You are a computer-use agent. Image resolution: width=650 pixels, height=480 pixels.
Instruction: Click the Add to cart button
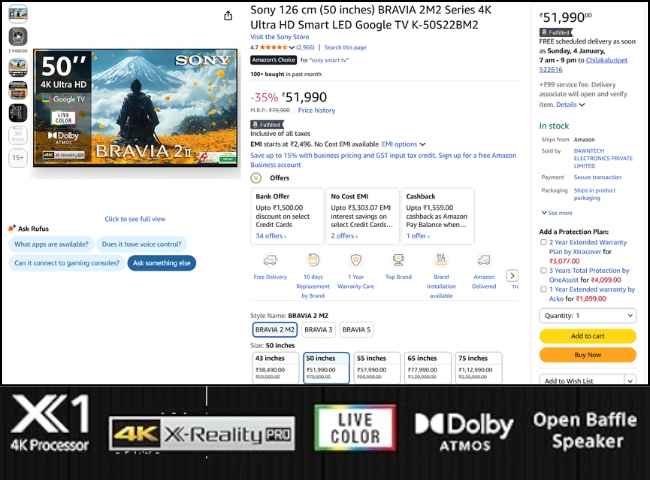(x=587, y=336)
